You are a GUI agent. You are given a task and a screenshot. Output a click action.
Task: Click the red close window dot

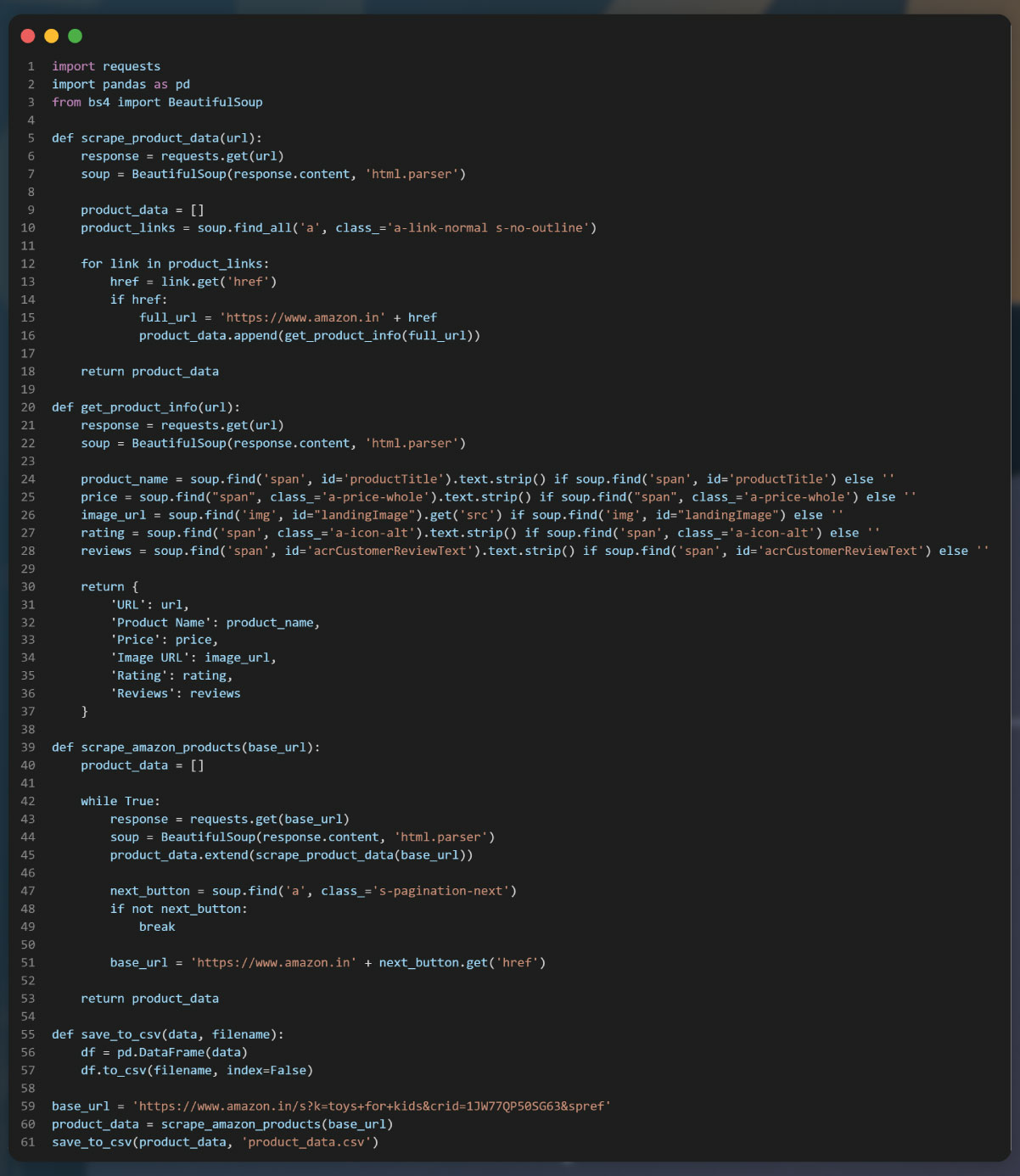(28, 36)
